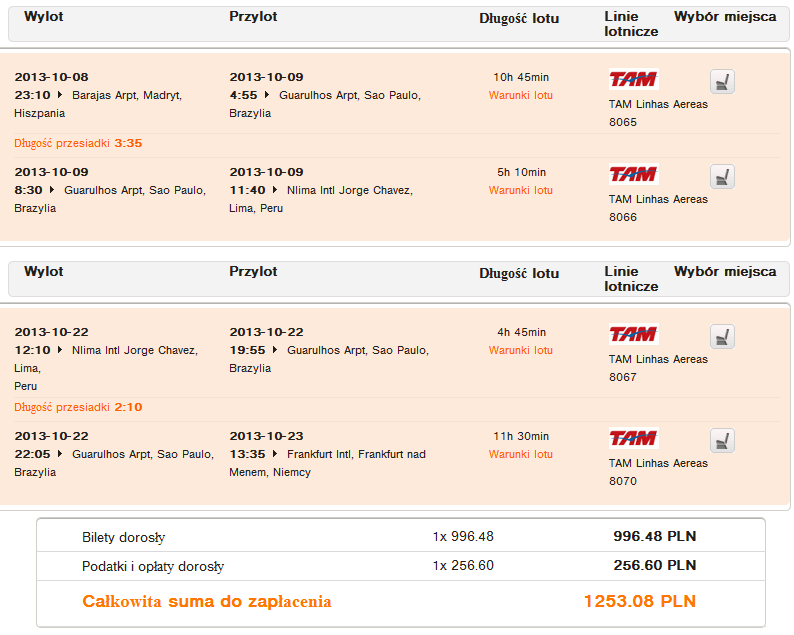
Task: Open Warunki lotu for the 10h 45min flight
Action: 520,96
